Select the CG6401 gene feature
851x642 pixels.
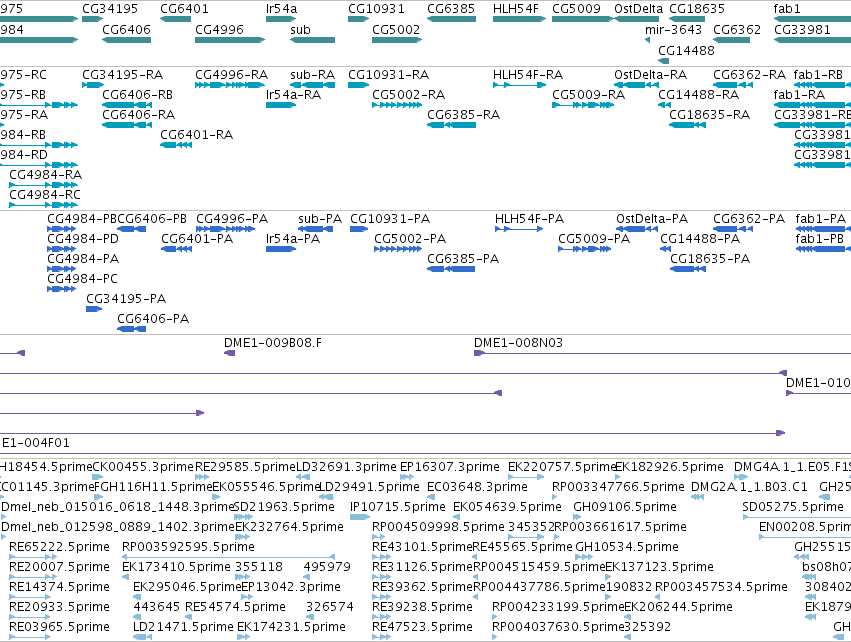point(175,19)
